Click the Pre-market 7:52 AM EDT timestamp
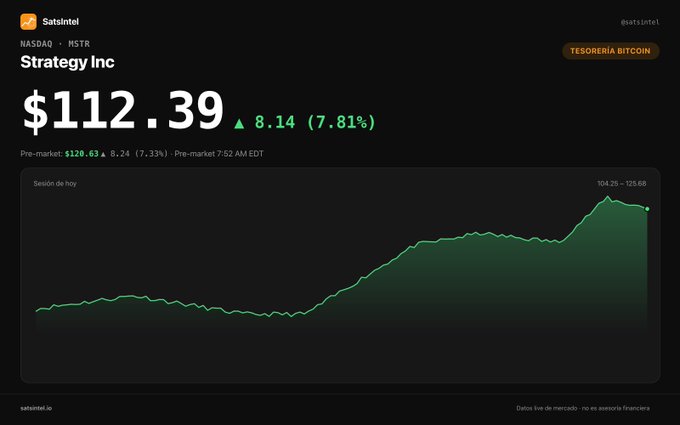Viewport: 680px width, 425px height. (219, 154)
